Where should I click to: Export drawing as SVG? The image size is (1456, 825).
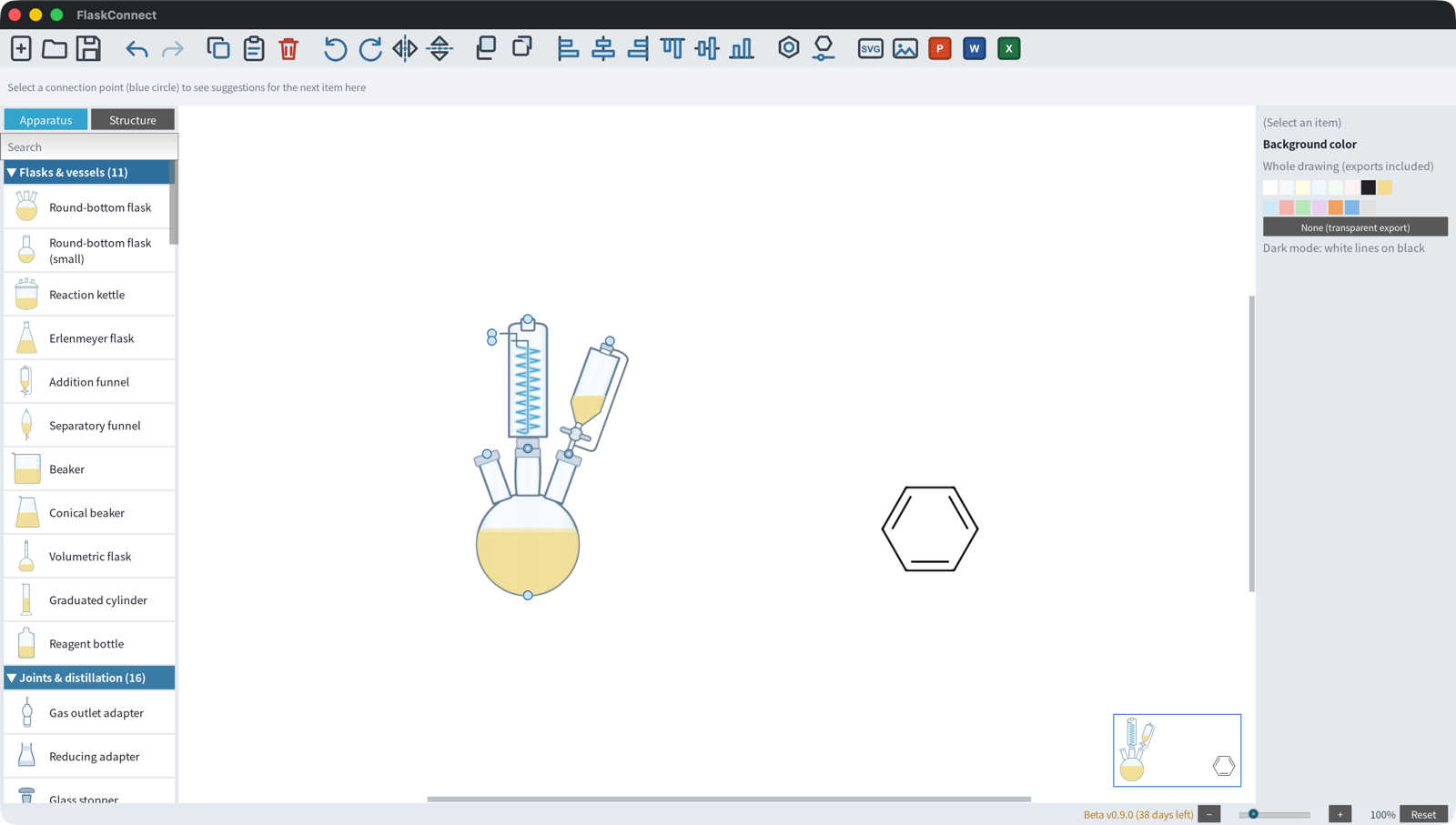point(871,48)
